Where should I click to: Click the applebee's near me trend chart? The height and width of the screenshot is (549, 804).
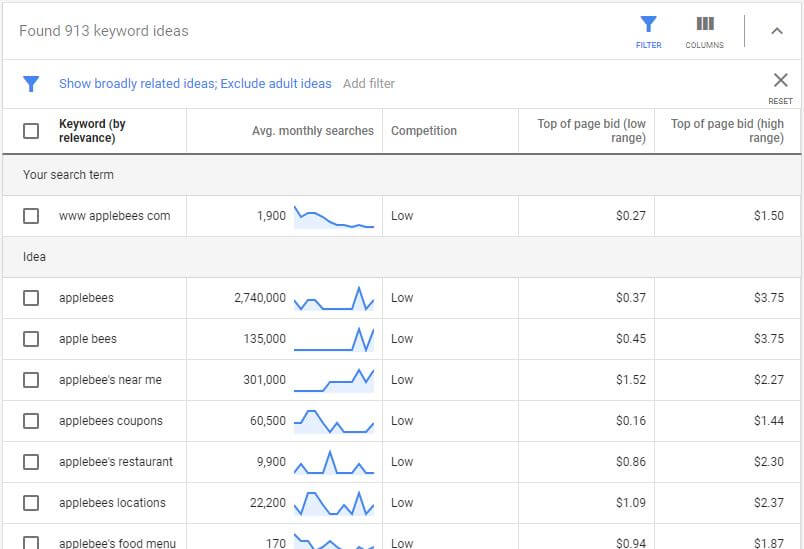pos(334,380)
